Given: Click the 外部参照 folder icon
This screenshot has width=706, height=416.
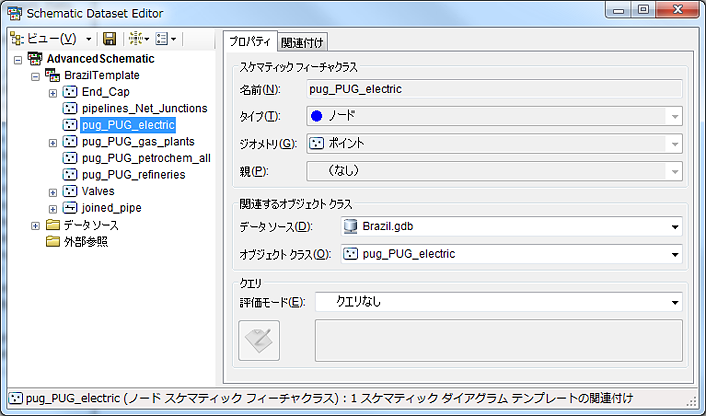Looking at the screenshot, I should tap(53, 241).
